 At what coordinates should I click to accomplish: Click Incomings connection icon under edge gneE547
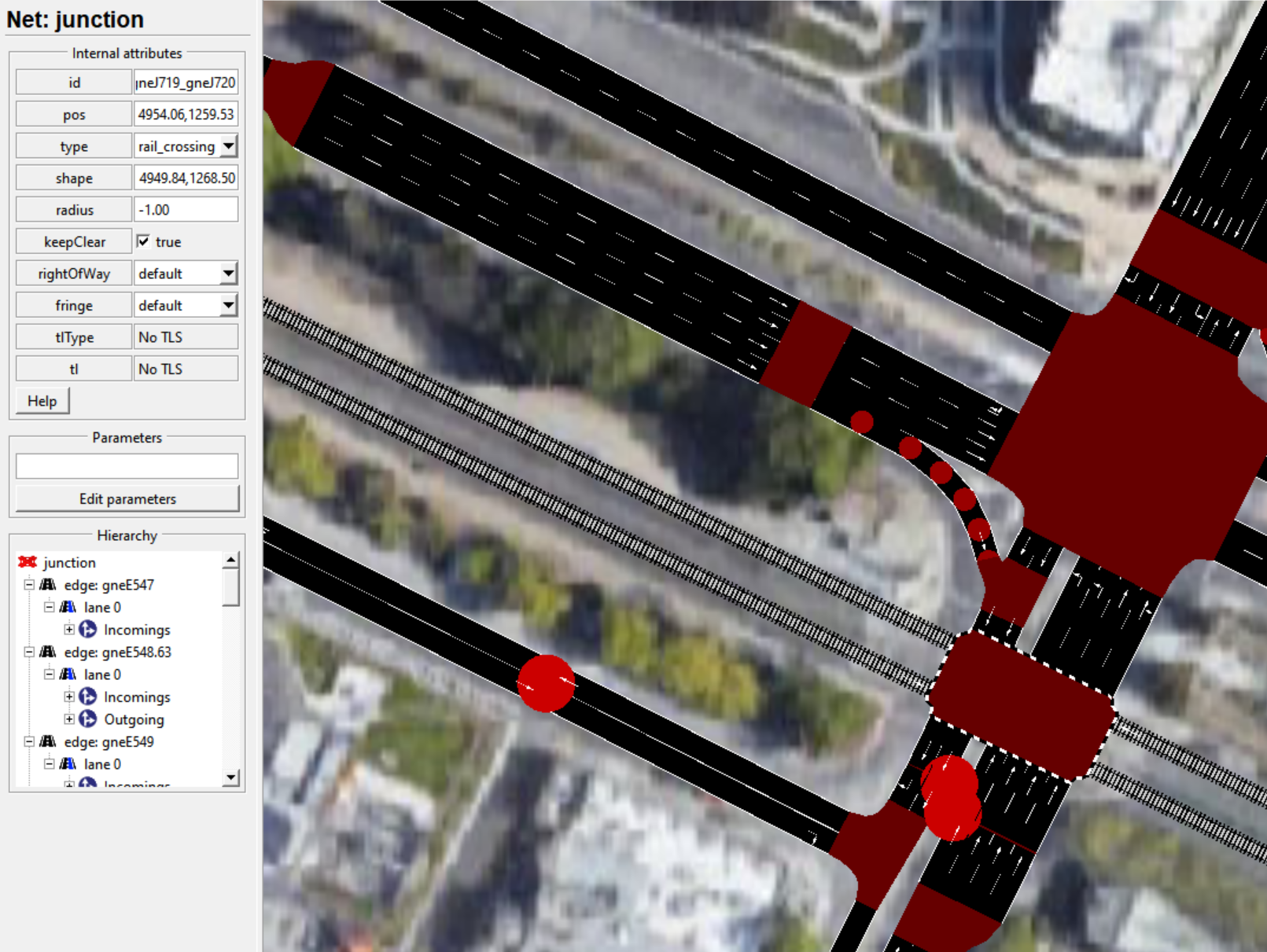(88, 630)
